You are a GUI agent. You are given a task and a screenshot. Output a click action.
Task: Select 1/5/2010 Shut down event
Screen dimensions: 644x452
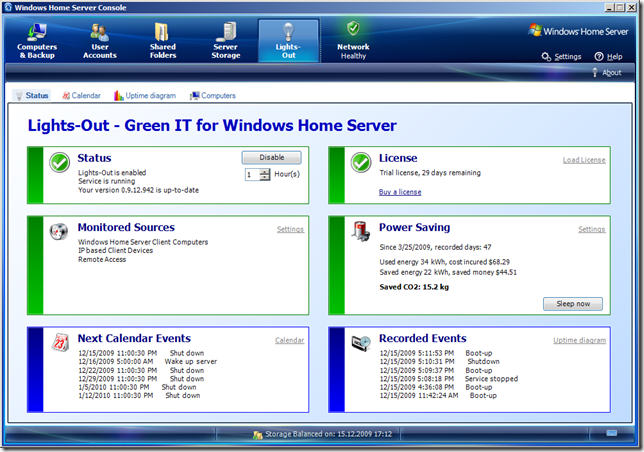[x=137, y=387]
